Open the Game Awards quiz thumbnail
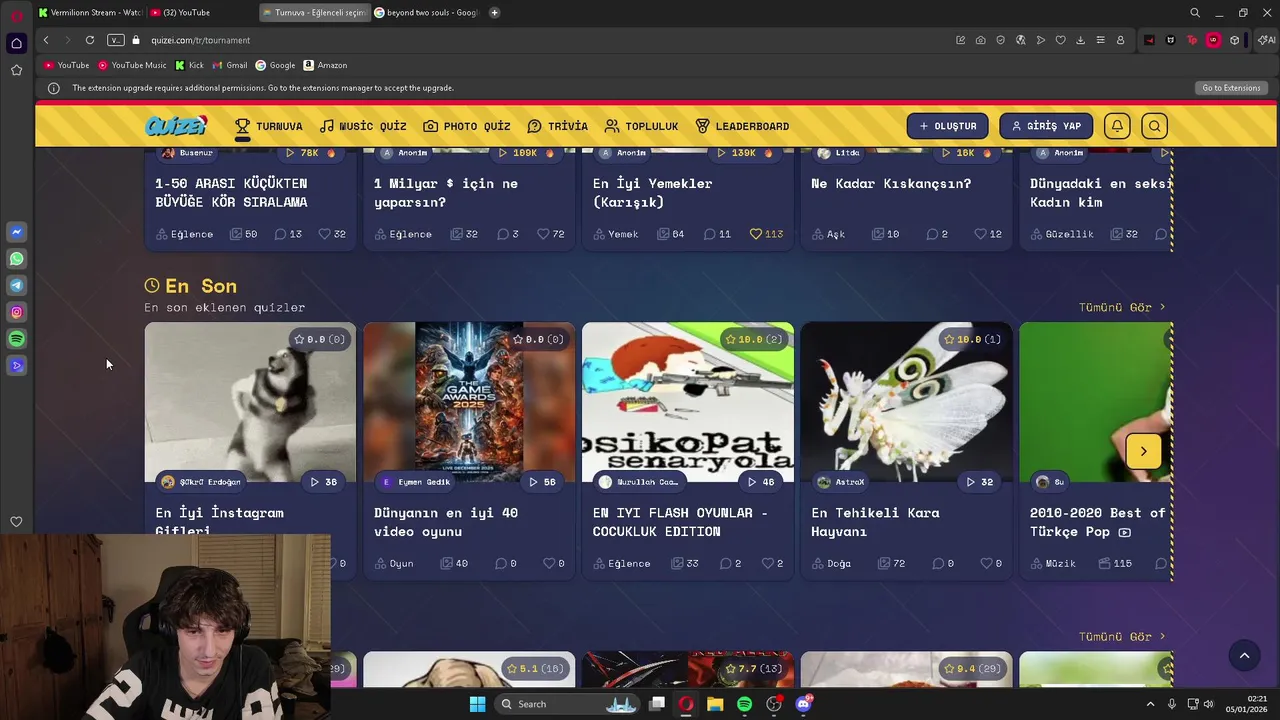The height and width of the screenshot is (720, 1280). [469, 403]
